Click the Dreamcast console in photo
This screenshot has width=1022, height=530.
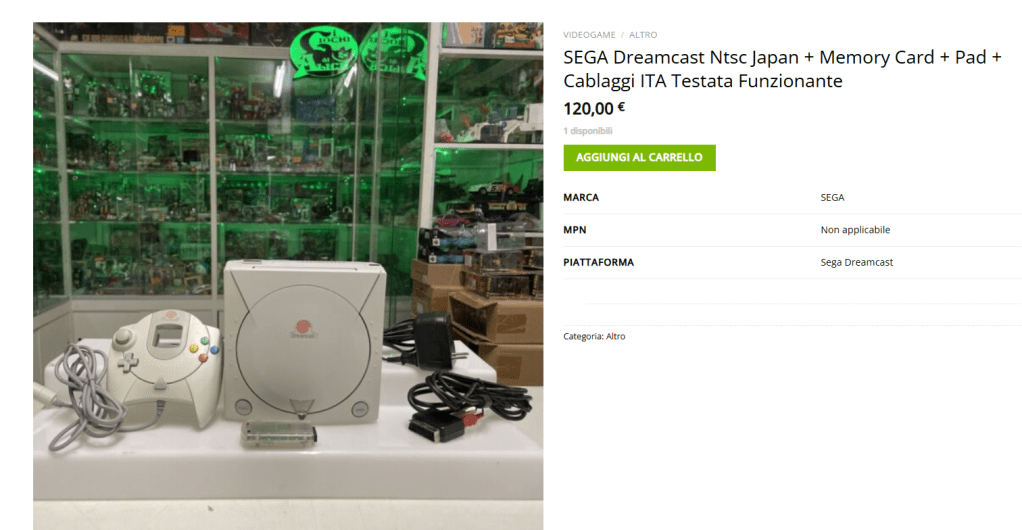coord(304,340)
